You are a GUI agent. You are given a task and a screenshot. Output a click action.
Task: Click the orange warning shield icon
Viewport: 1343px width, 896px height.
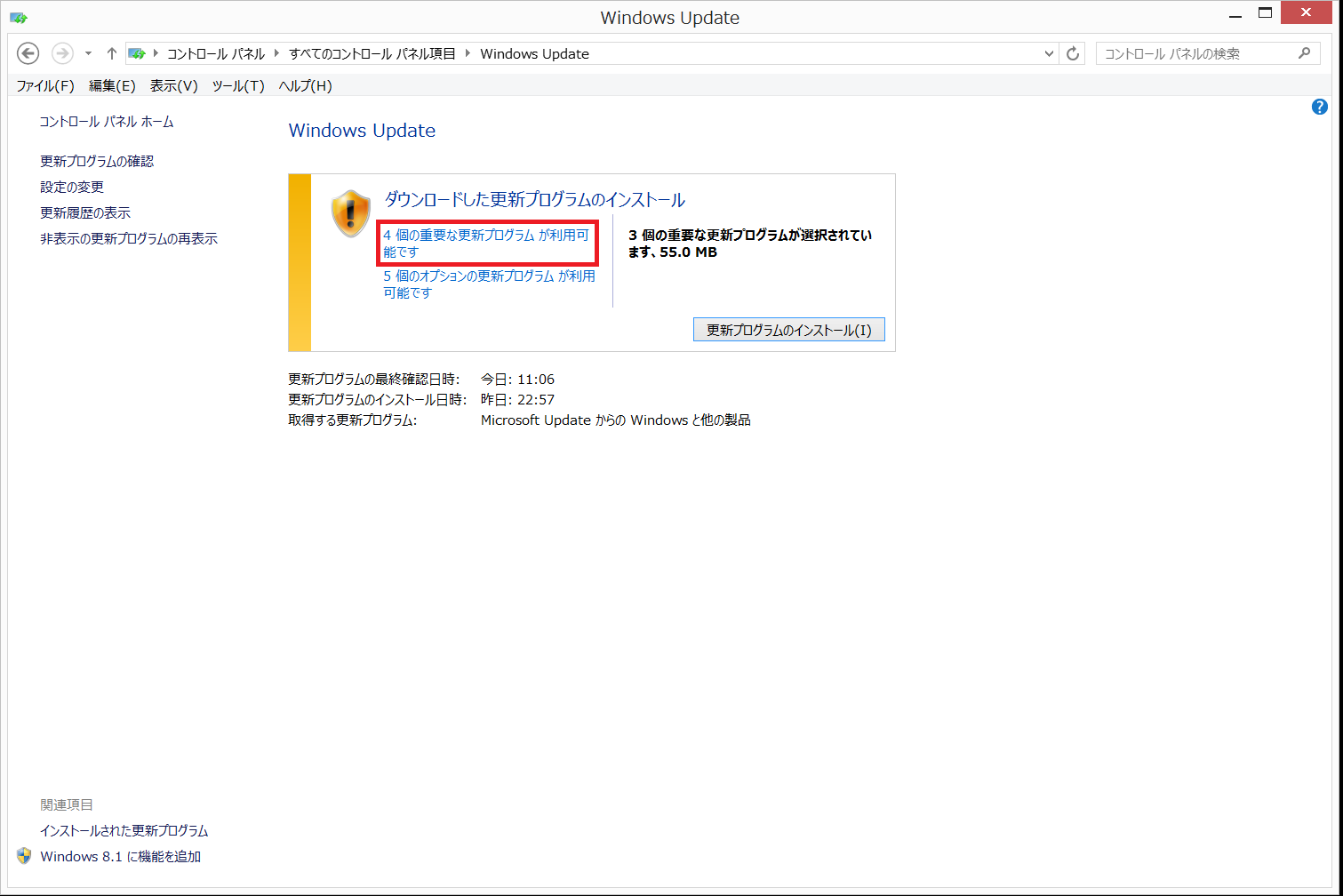[350, 213]
